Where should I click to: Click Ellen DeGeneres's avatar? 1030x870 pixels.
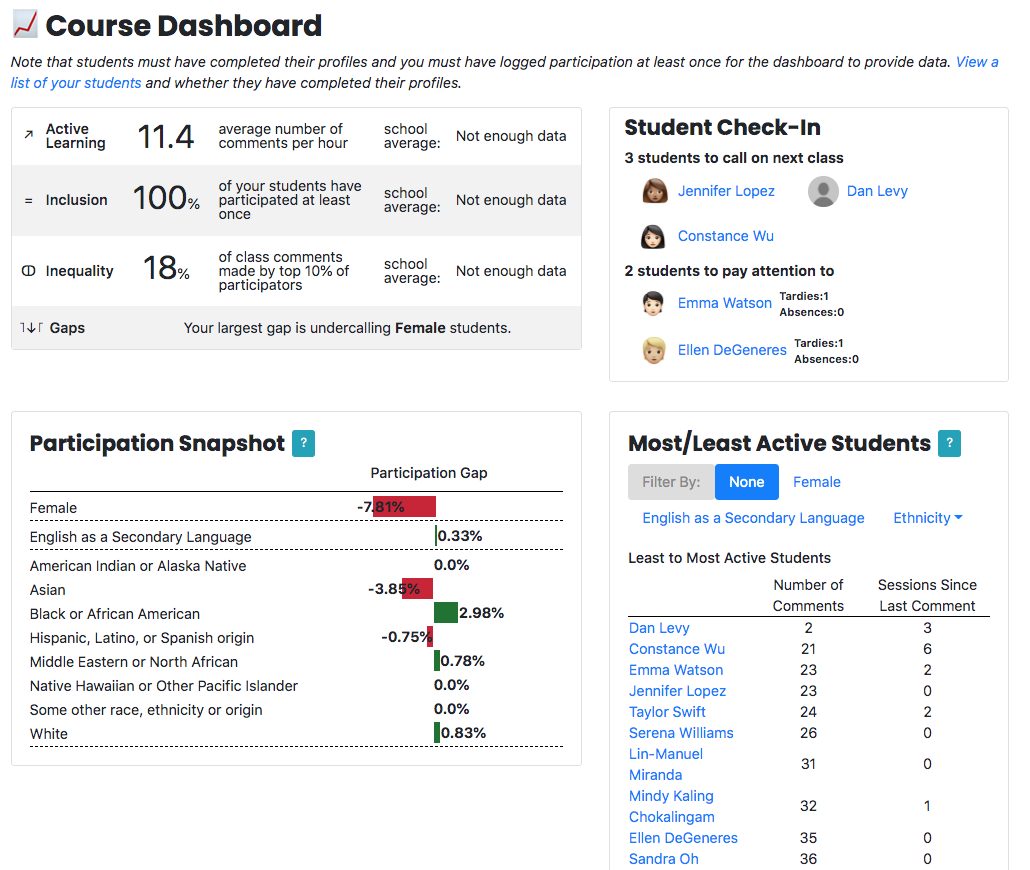654,350
